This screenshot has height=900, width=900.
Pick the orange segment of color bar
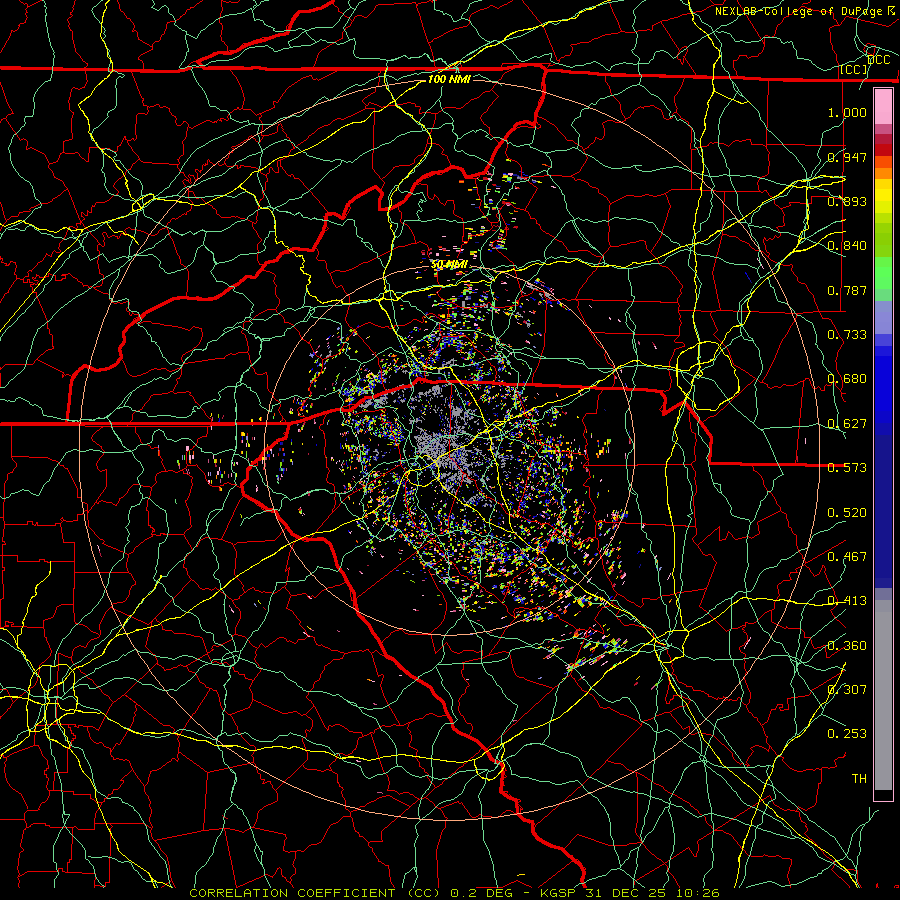(x=883, y=173)
